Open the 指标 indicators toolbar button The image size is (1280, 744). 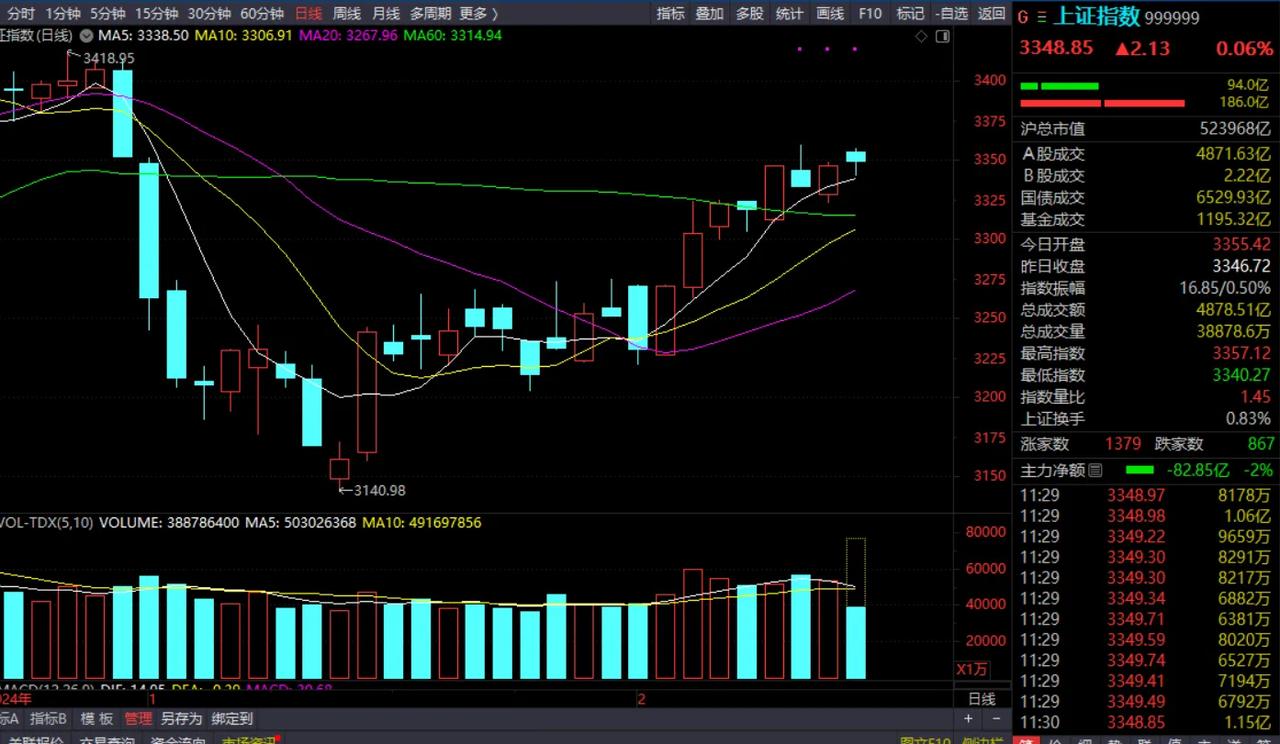pyautogui.click(x=671, y=13)
